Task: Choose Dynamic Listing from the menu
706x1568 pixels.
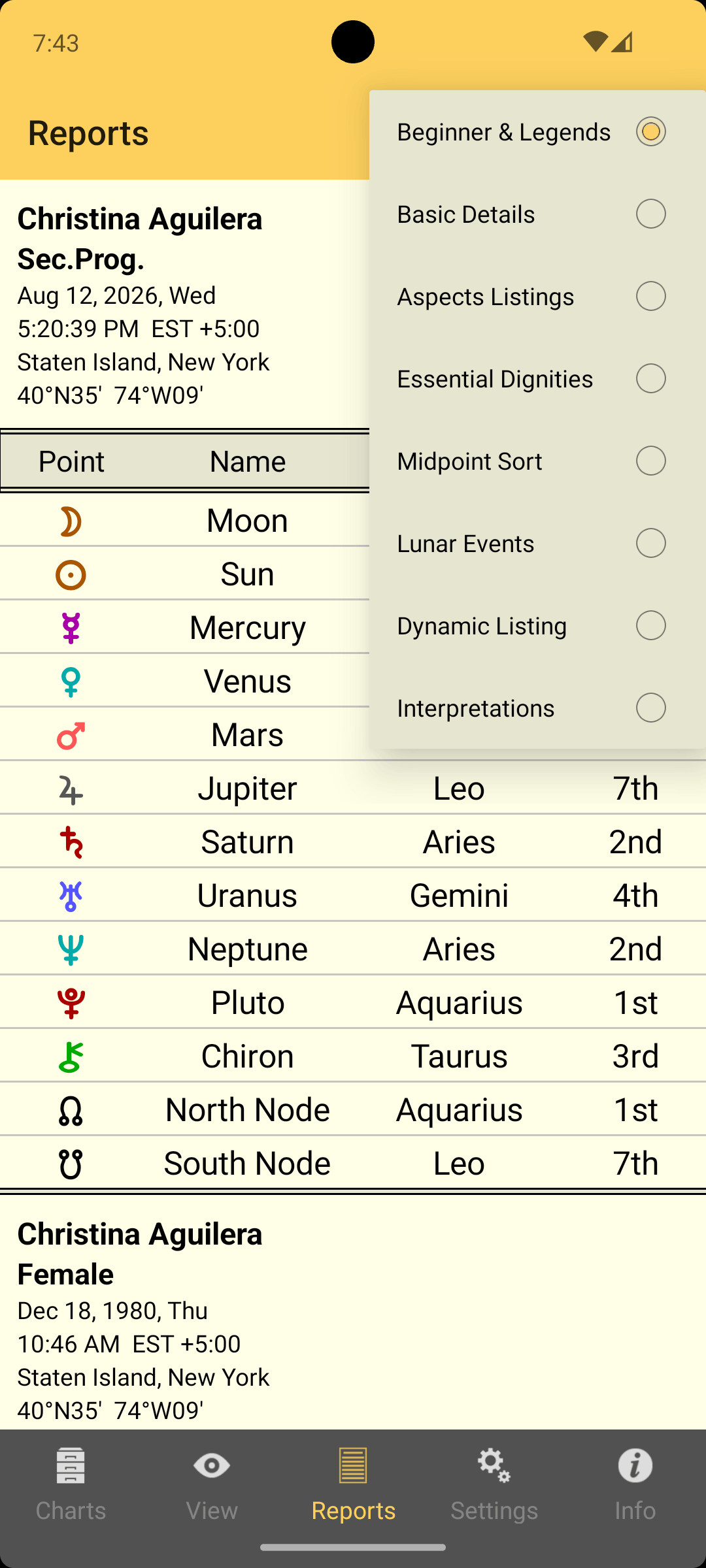Action: 537,625
